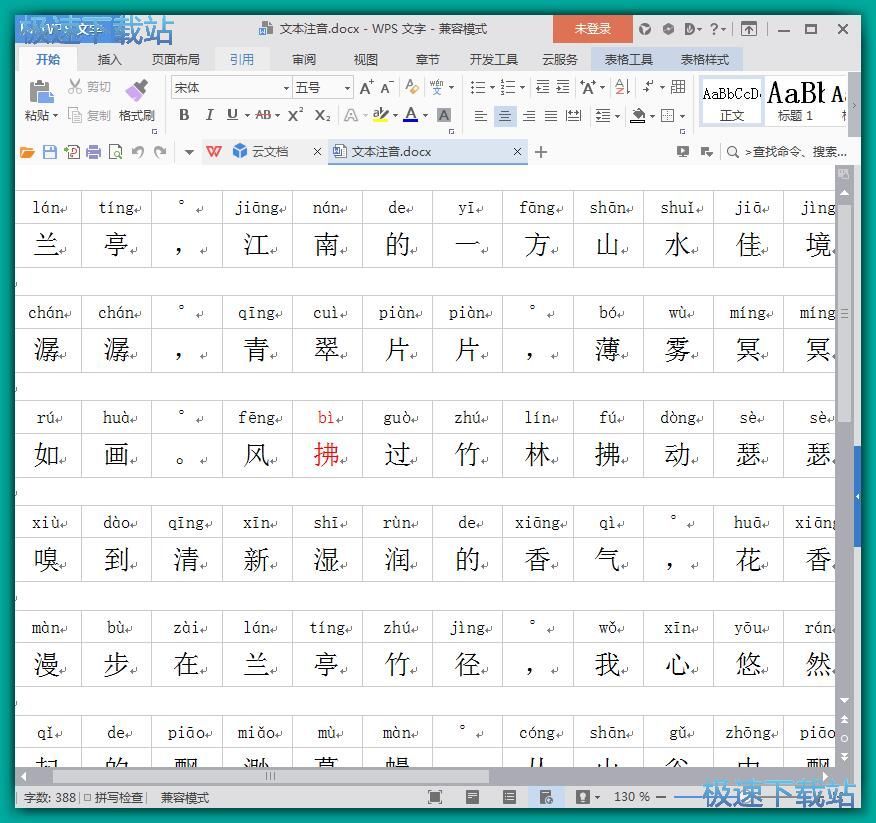This screenshot has height=823, width=876.
Task: Click numbered list icon
Action: [508, 87]
